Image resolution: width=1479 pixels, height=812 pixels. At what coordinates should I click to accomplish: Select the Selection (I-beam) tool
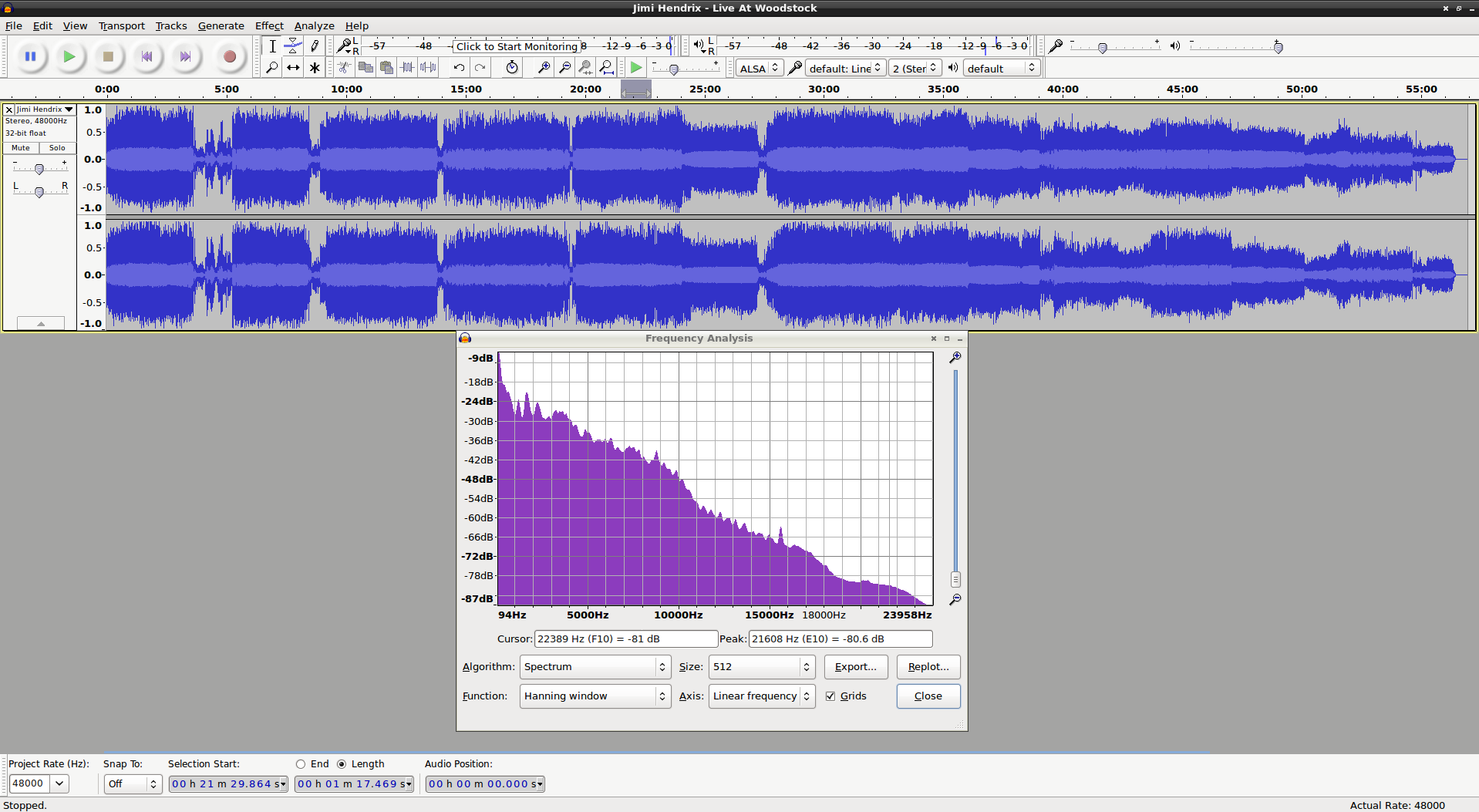tap(272, 46)
